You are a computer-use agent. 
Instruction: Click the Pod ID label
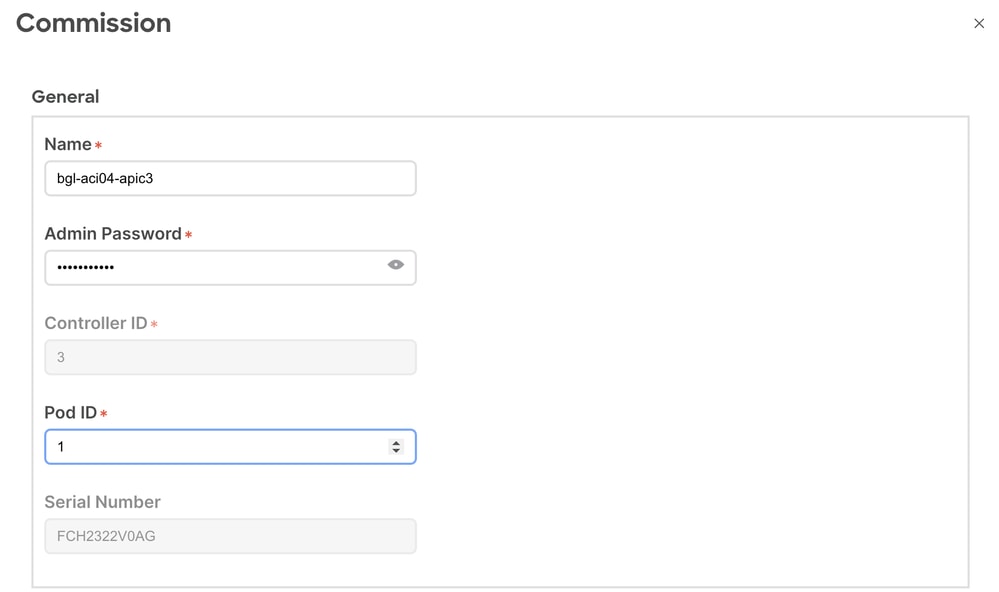point(71,412)
